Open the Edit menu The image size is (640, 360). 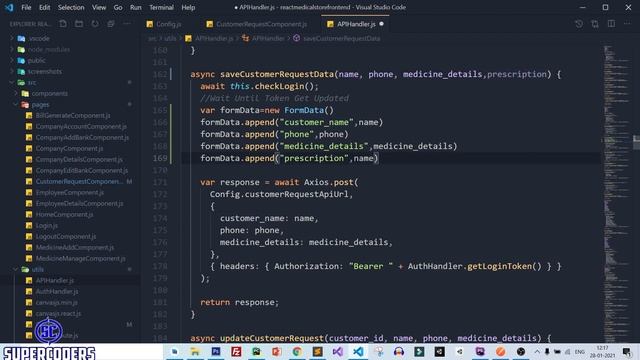(x=44, y=7)
